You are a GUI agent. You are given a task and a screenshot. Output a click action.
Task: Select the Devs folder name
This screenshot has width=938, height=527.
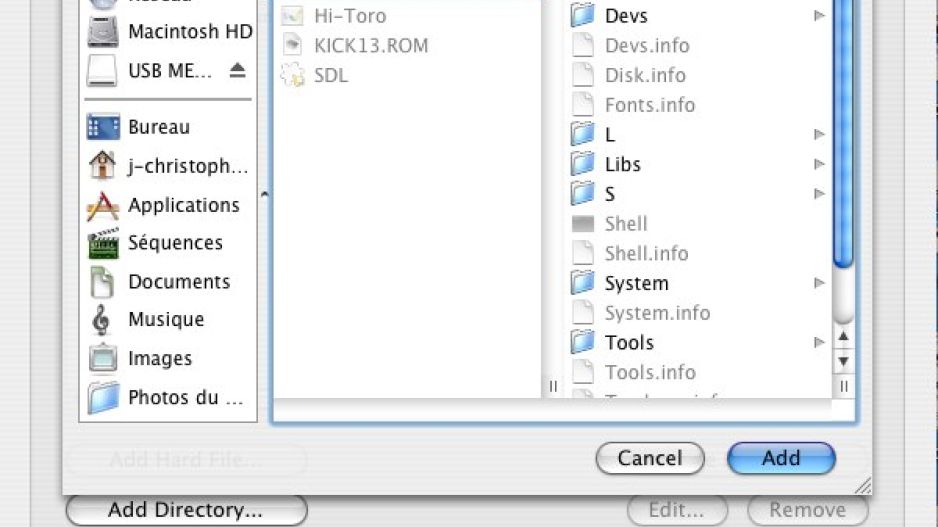pyautogui.click(x=626, y=16)
